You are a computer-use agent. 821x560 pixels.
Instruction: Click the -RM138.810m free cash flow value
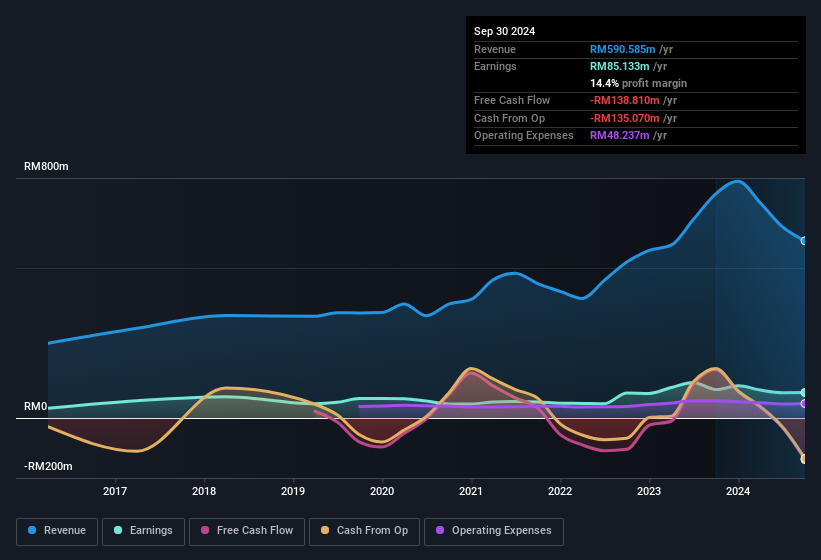[x=625, y=100]
